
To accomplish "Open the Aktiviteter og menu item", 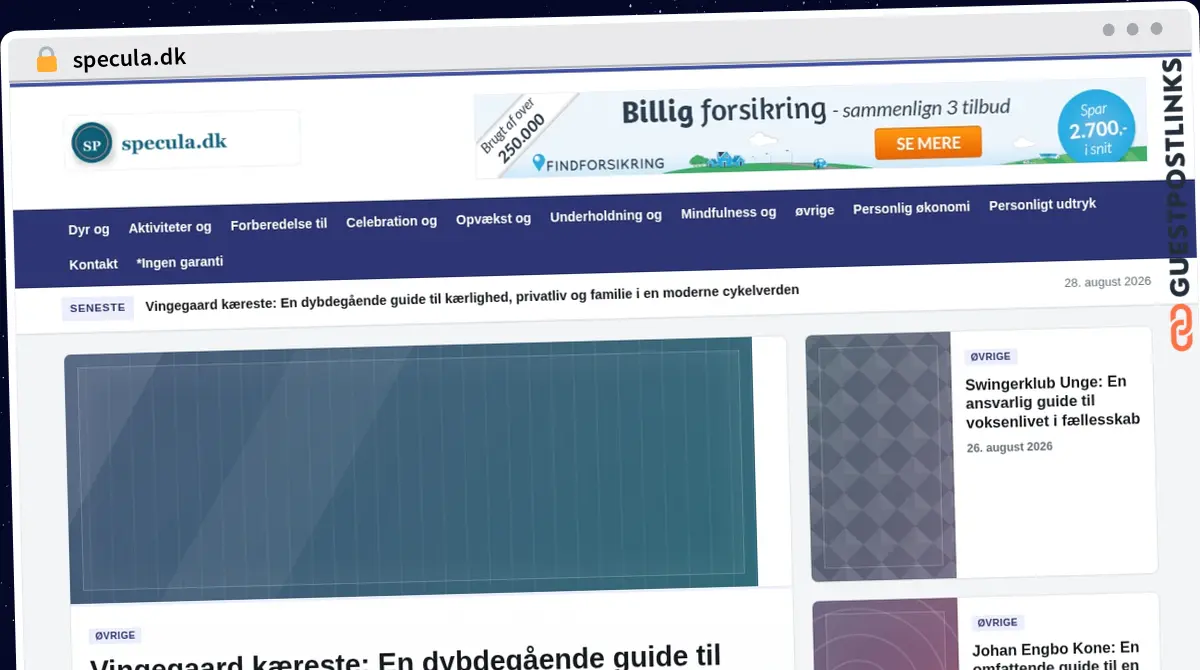I will 170,227.
